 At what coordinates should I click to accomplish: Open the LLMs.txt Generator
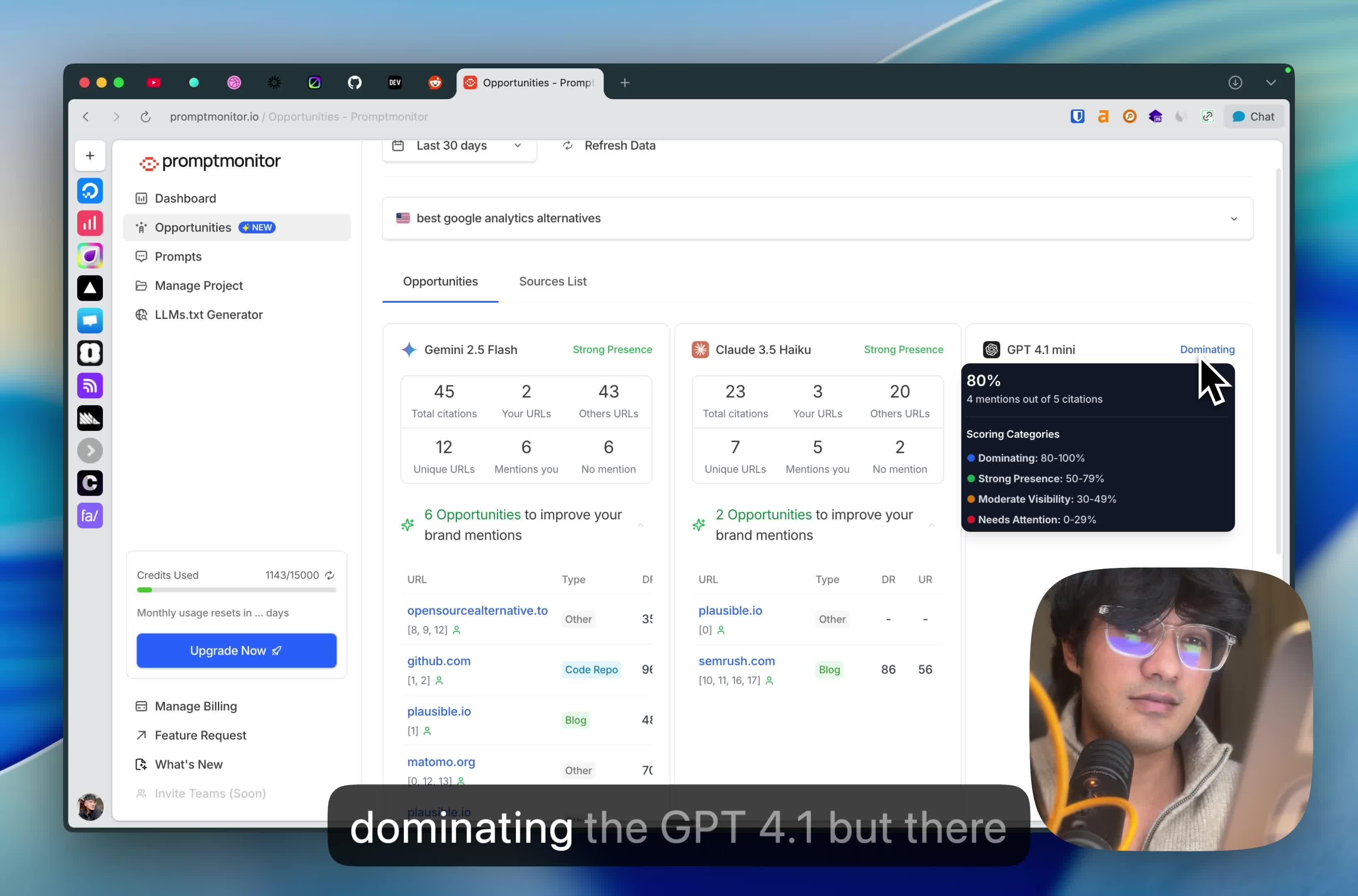point(237,315)
